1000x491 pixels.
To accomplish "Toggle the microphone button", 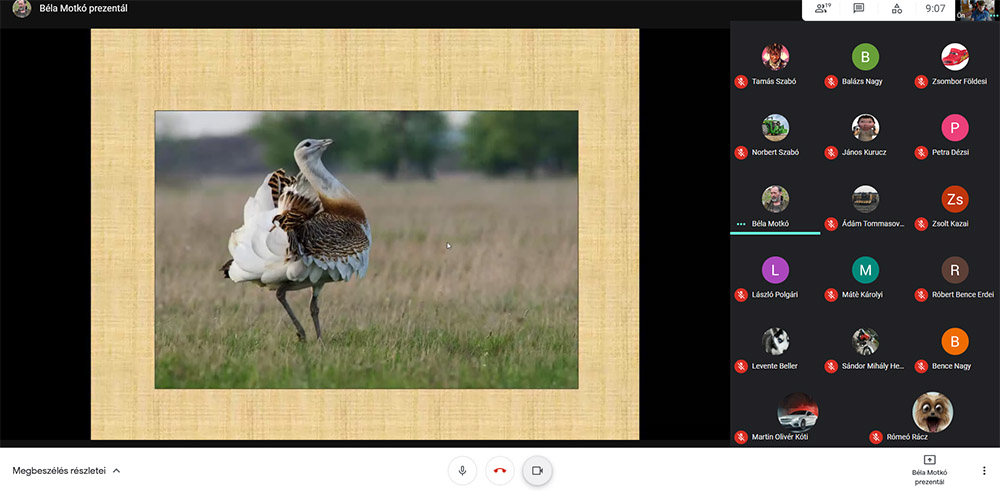I will [x=462, y=471].
